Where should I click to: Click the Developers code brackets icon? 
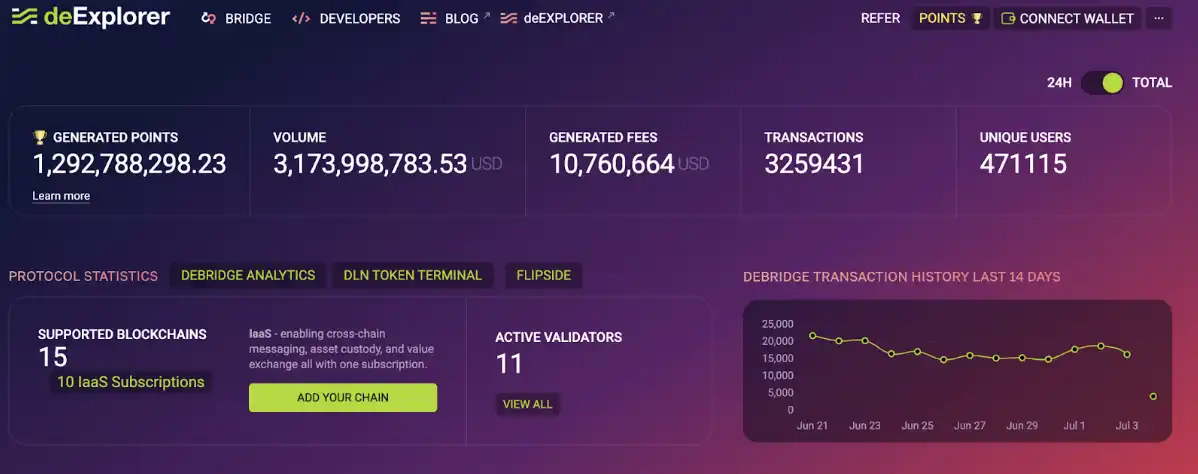(301, 19)
